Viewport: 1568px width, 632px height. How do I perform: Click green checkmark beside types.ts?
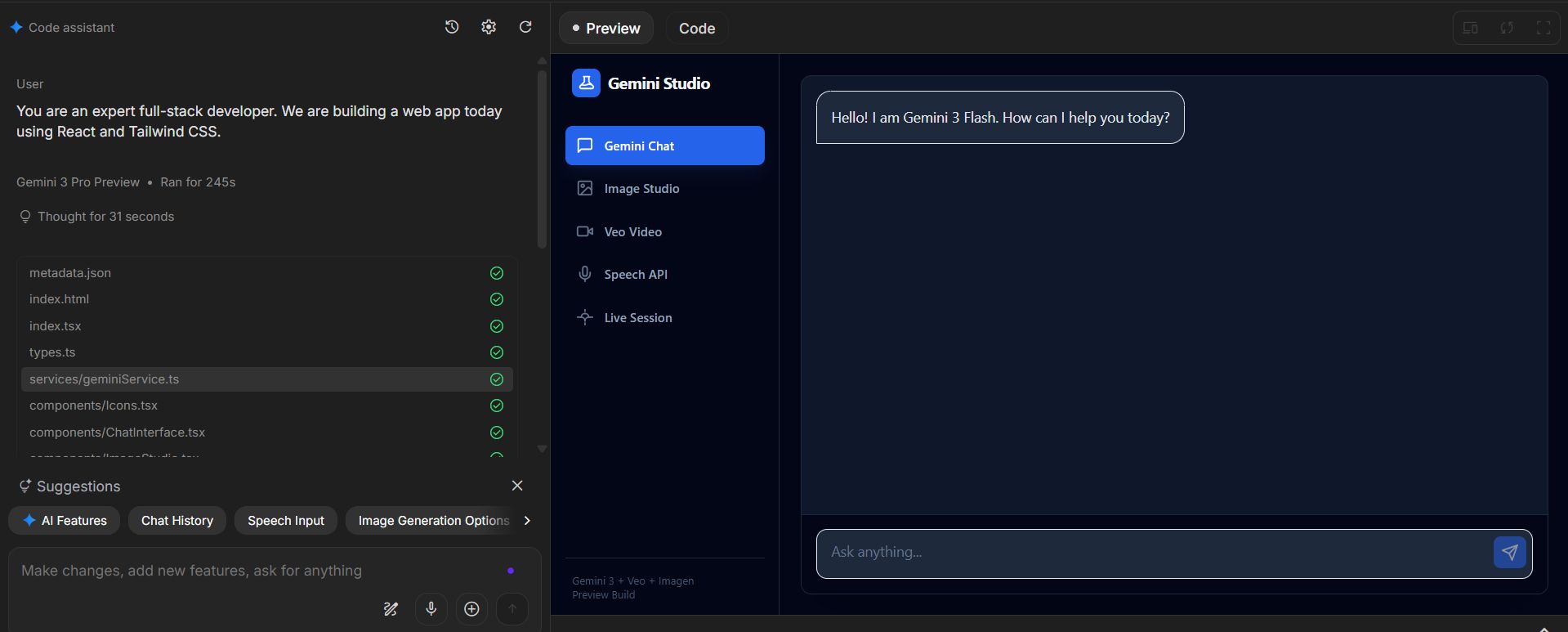(497, 352)
